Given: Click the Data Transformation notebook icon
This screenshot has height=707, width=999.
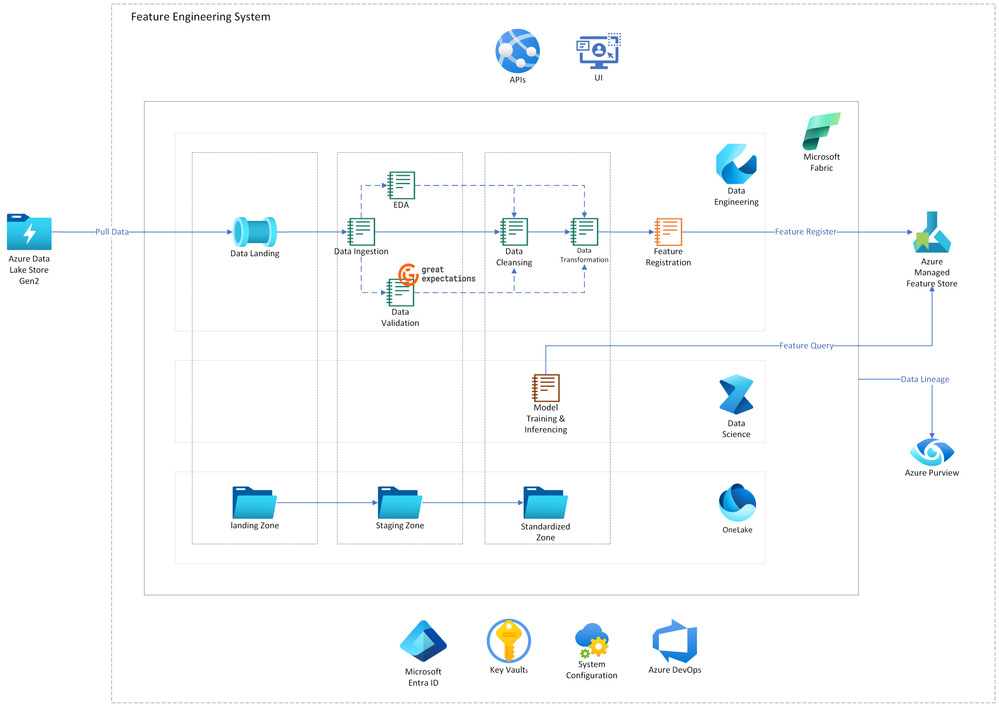Looking at the screenshot, I should [x=584, y=232].
